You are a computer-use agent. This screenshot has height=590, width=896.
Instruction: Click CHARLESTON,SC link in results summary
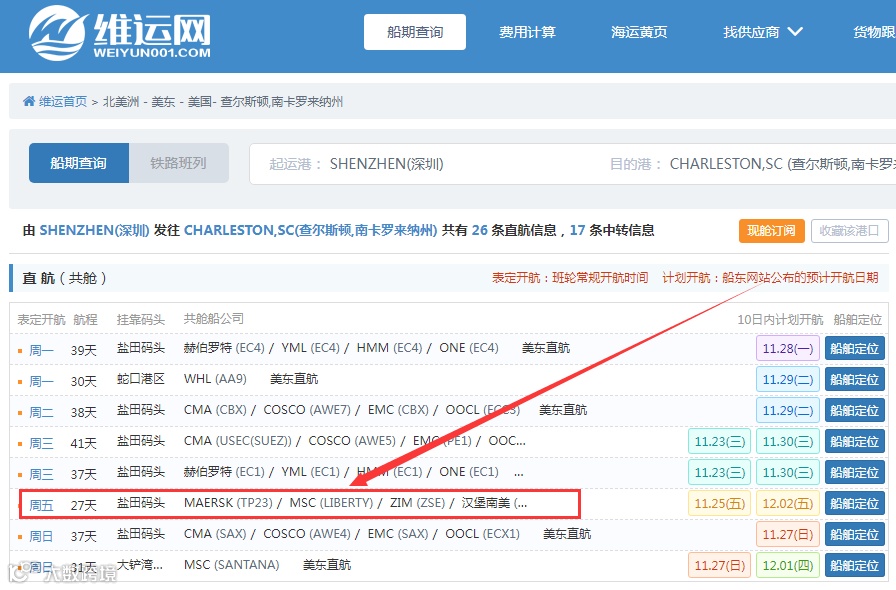pyautogui.click(x=310, y=230)
